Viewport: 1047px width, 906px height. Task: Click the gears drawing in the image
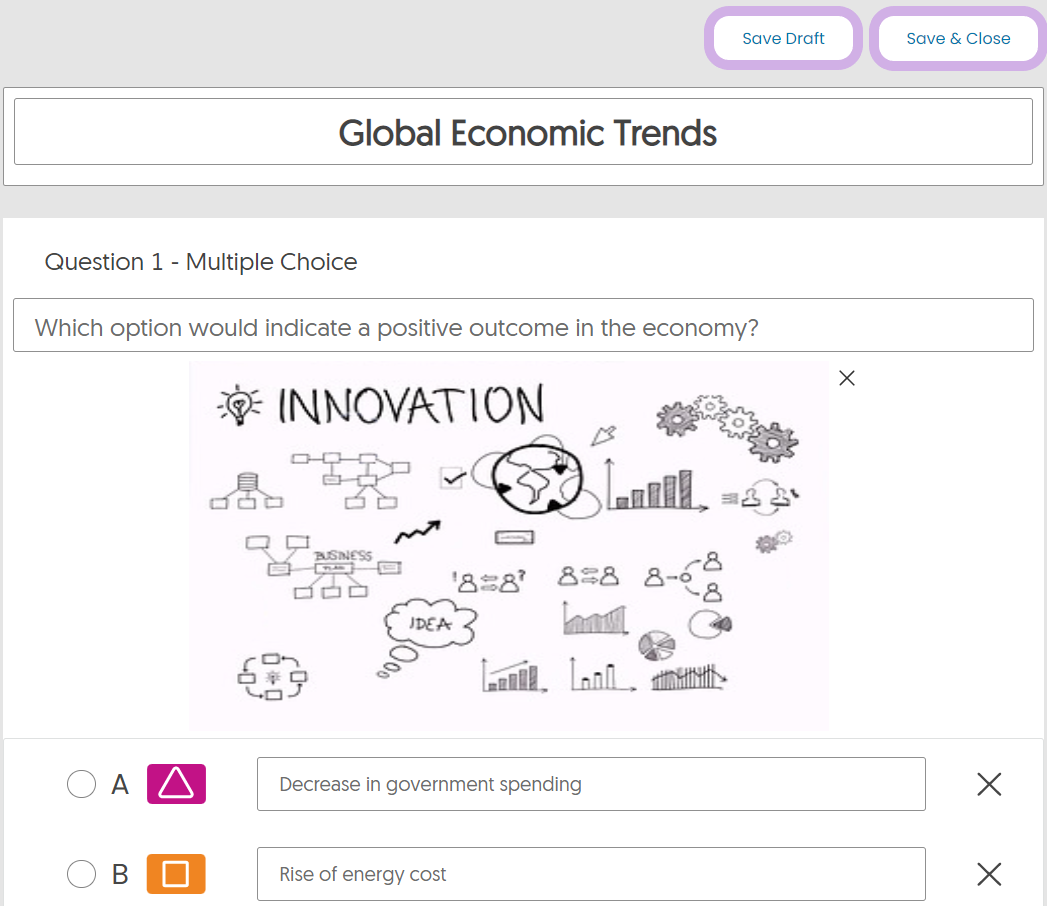point(727,427)
